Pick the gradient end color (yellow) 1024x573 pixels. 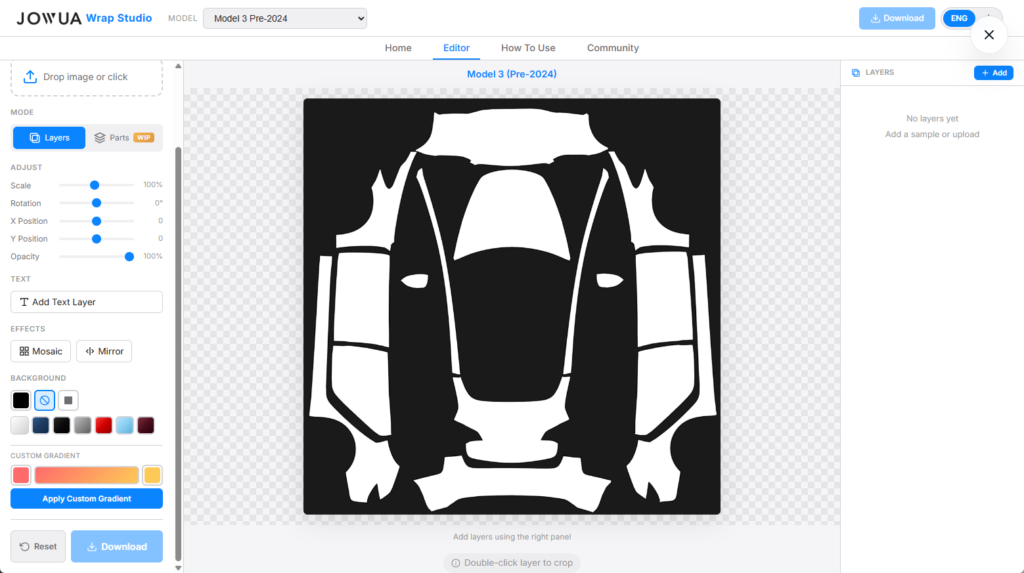[x=152, y=475]
